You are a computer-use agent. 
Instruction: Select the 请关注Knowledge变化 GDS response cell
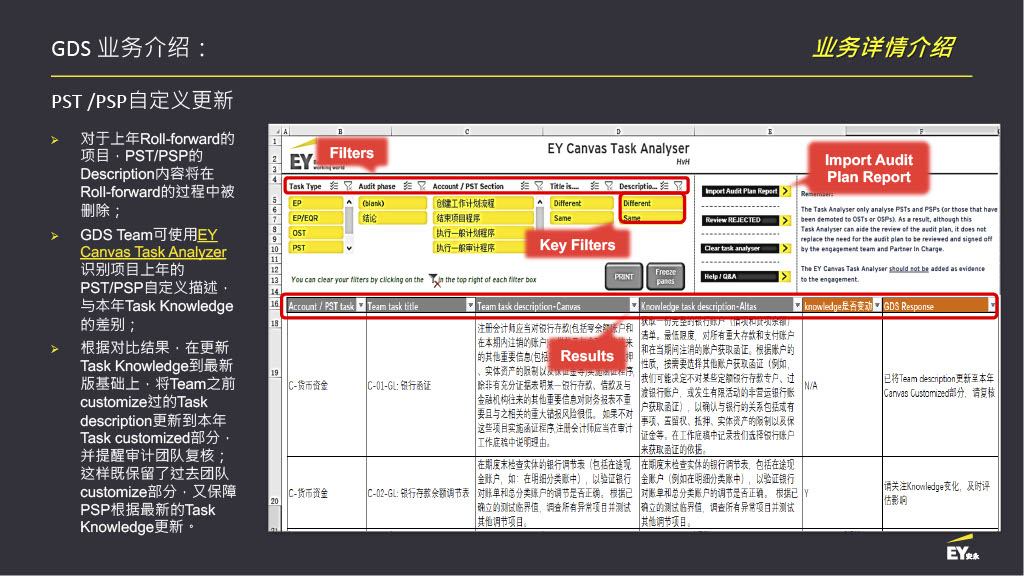point(940,493)
